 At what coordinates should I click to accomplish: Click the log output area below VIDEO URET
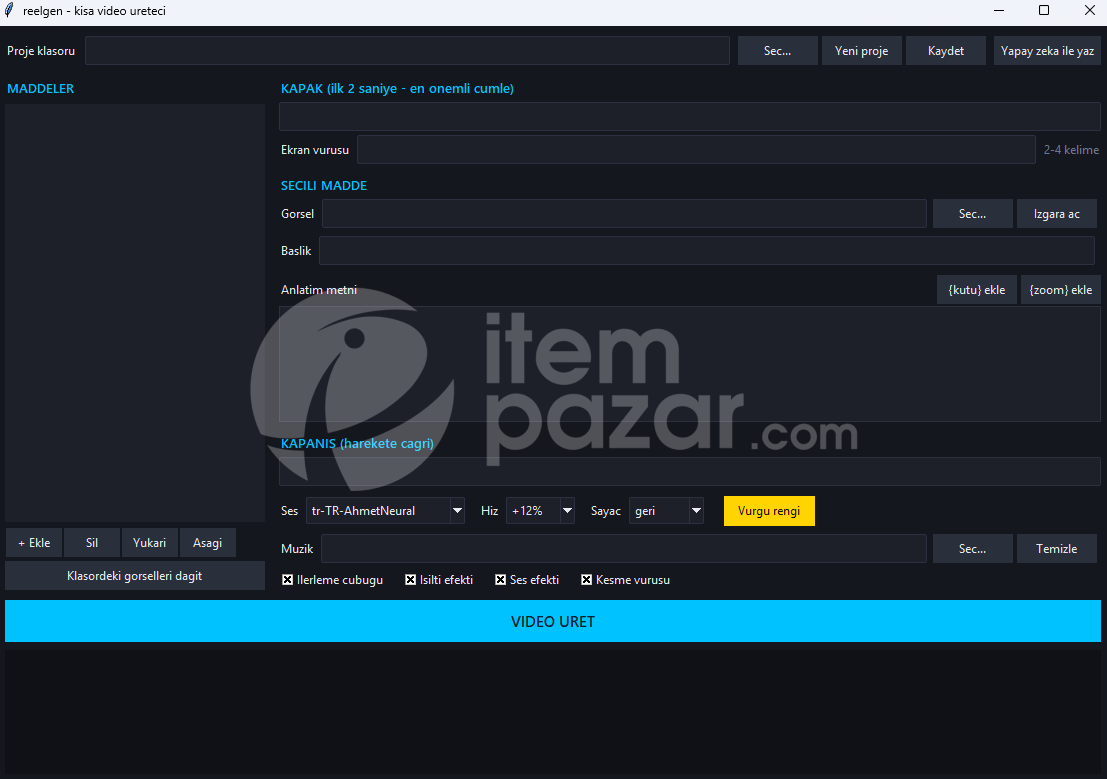tap(553, 712)
